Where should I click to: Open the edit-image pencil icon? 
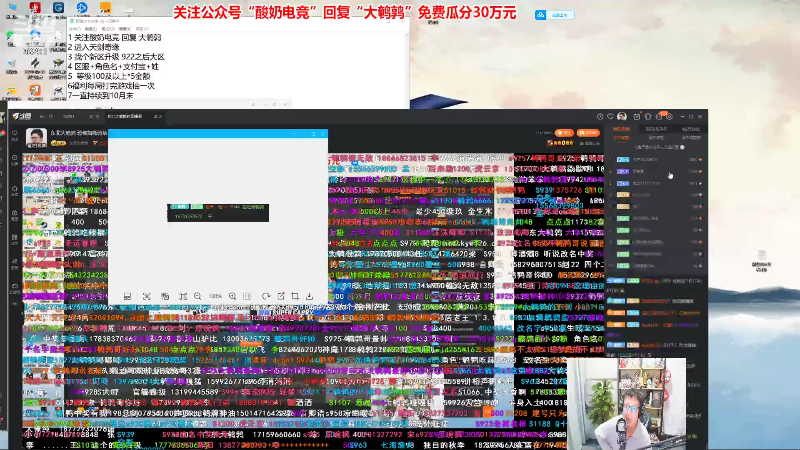[281, 296]
